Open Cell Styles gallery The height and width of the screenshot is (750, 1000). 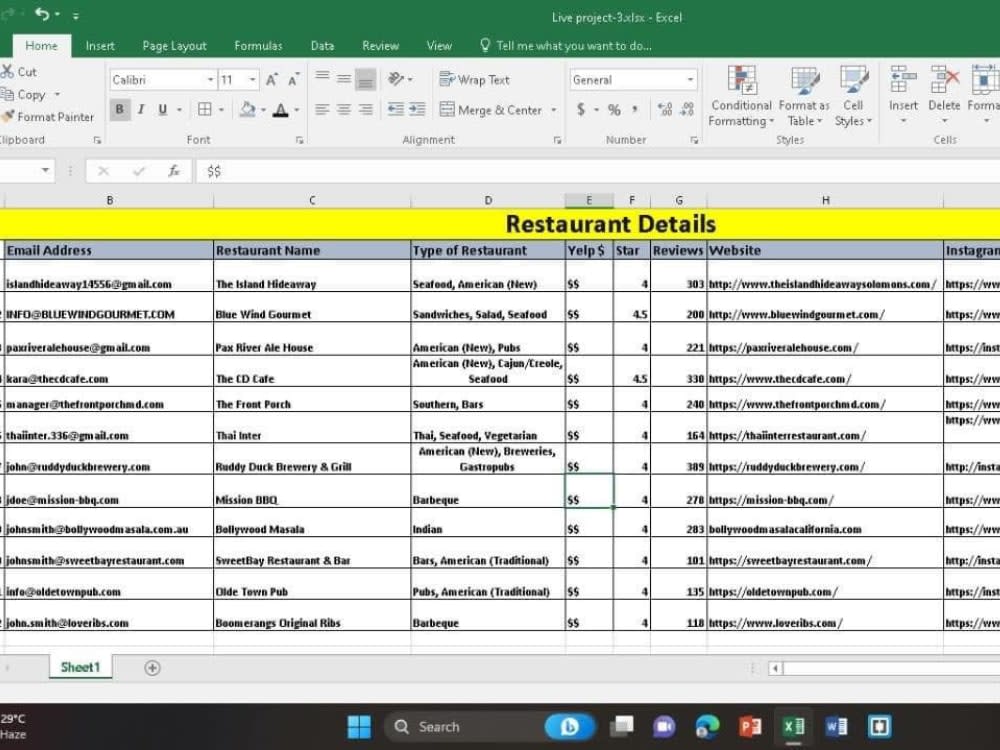tap(853, 96)
